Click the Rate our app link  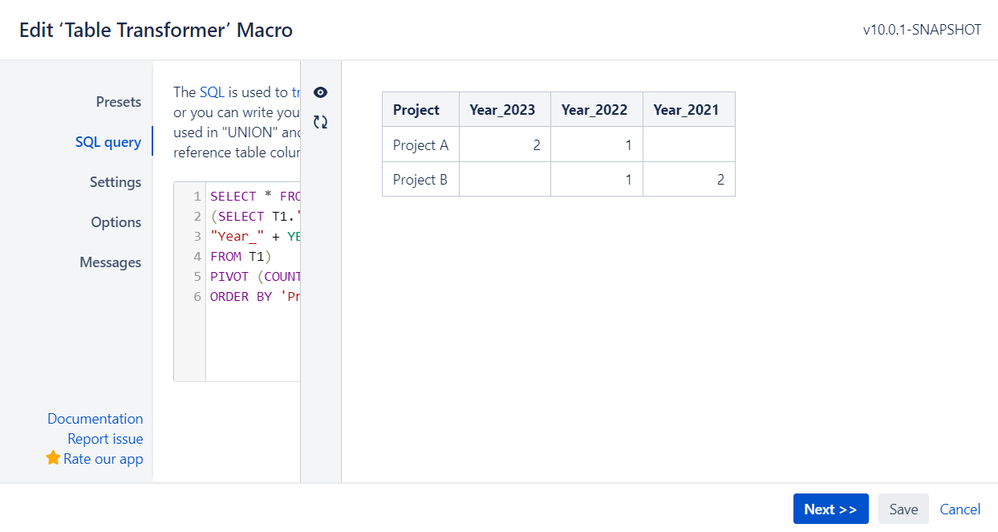(103, 459)
